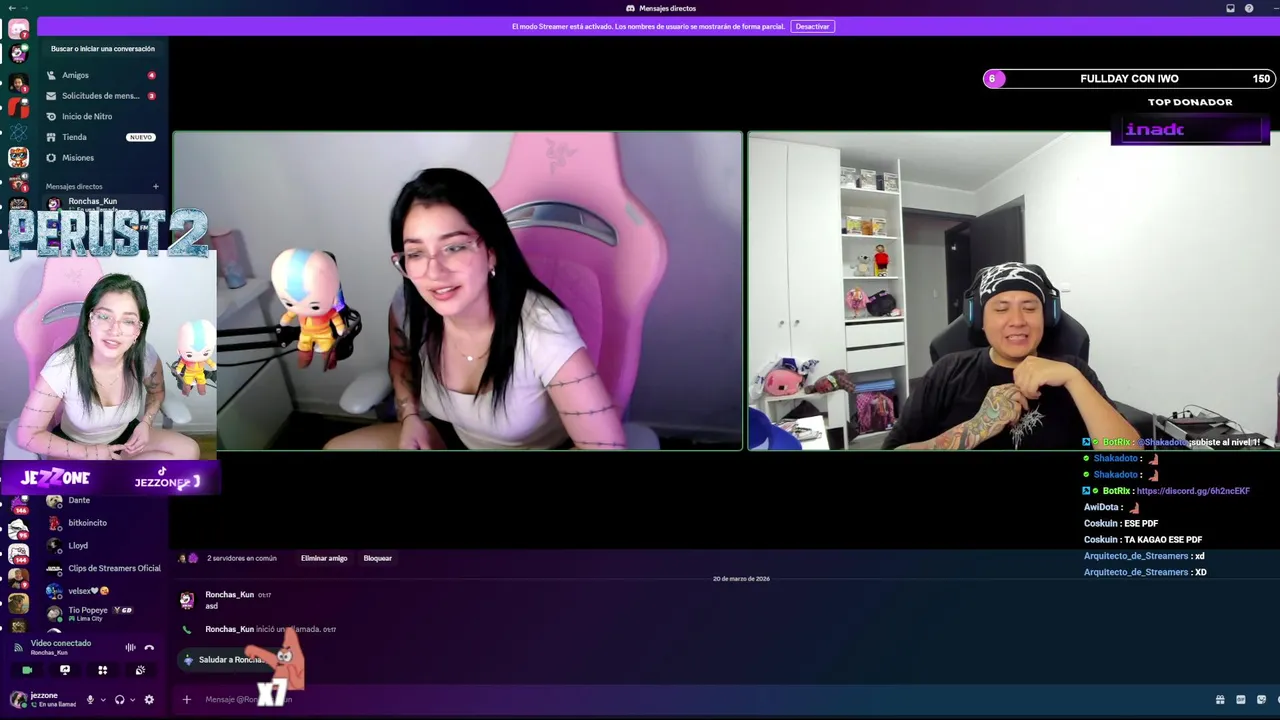Open user settings gear

pyautogui.click(x=149, y=699)
